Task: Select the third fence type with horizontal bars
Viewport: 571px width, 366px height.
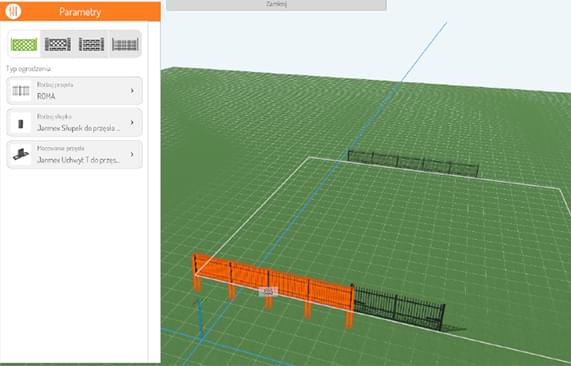Action: tap(91, 44)
